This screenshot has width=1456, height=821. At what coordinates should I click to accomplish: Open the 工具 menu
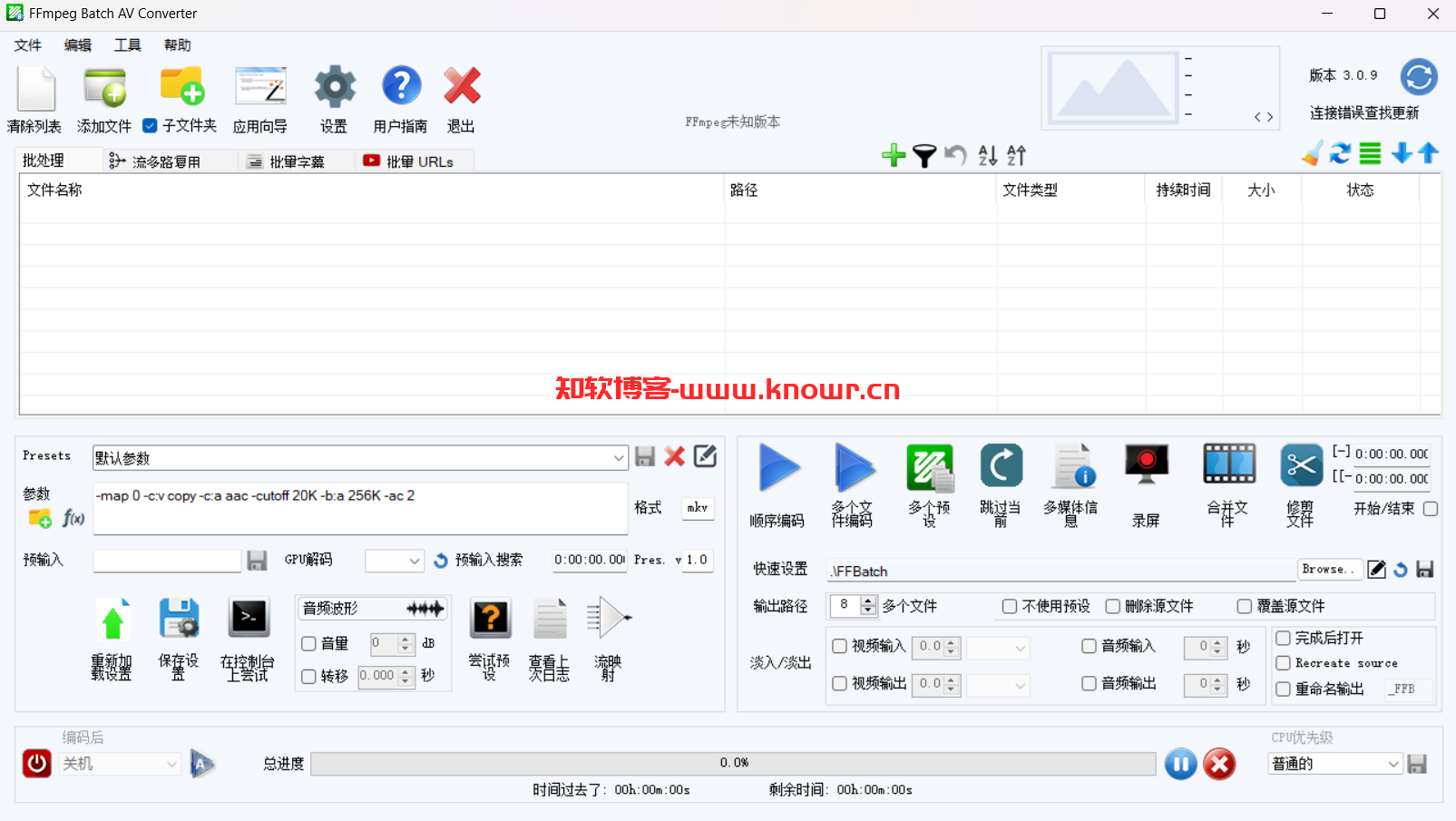pyautogui.click(x=128, y=45)
